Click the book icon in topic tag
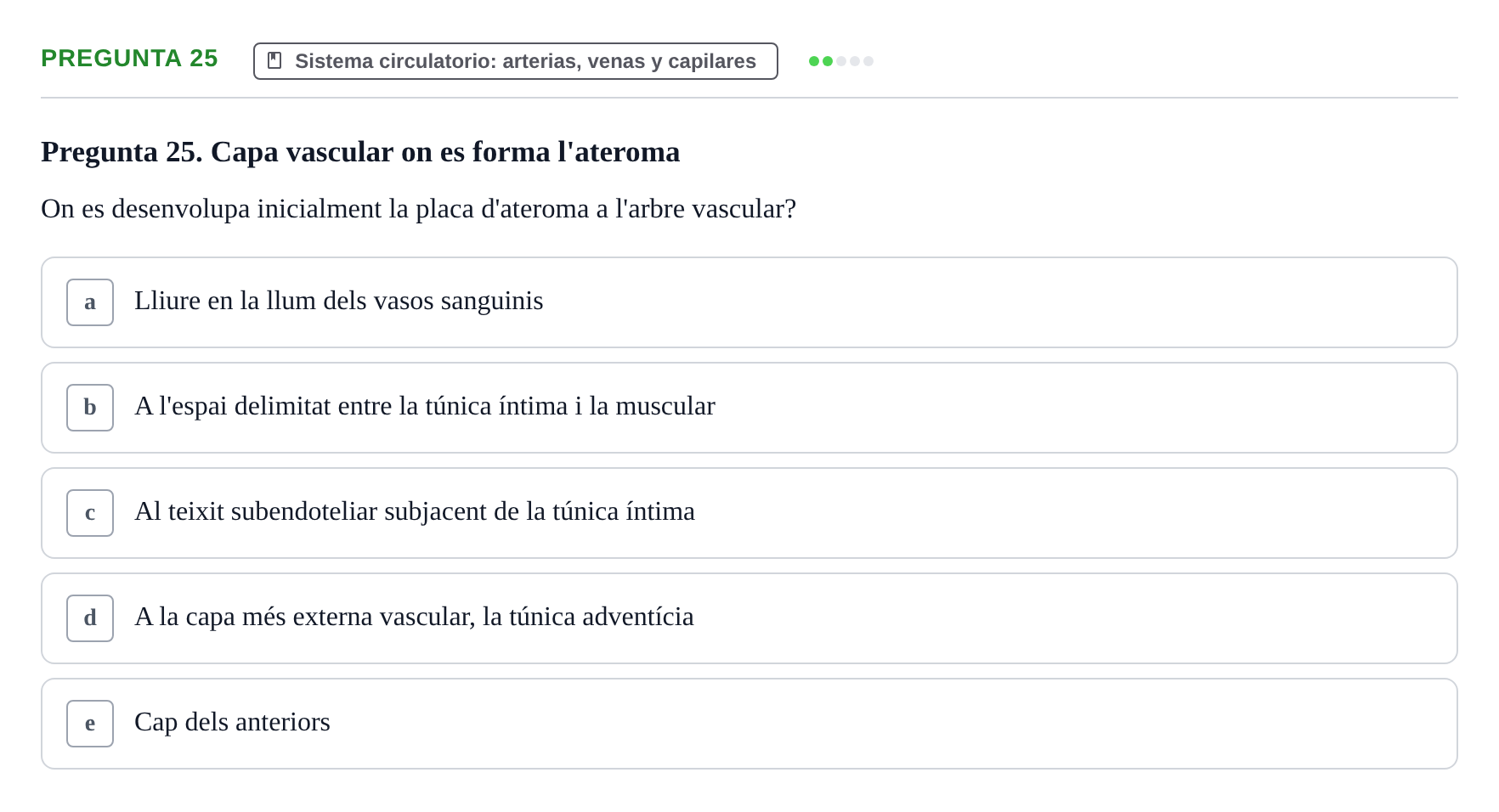The image size is (1499, 812). [274, 60]
